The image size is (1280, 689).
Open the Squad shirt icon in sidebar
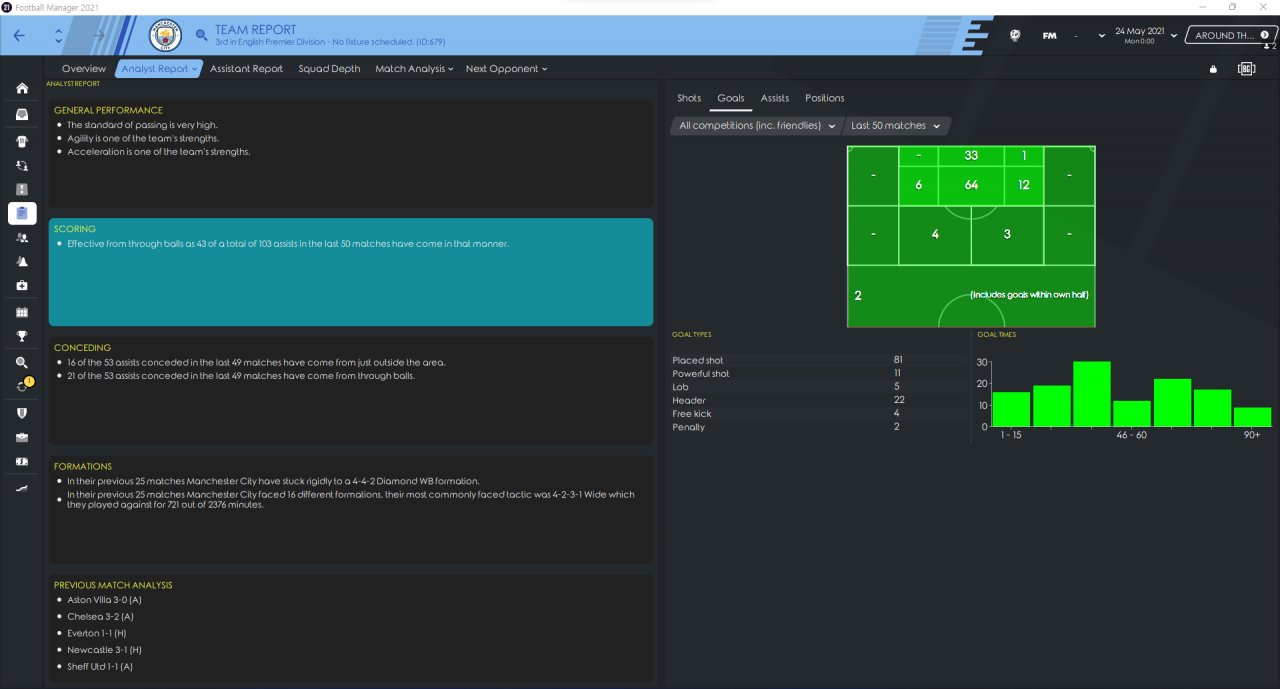(22, 141)
